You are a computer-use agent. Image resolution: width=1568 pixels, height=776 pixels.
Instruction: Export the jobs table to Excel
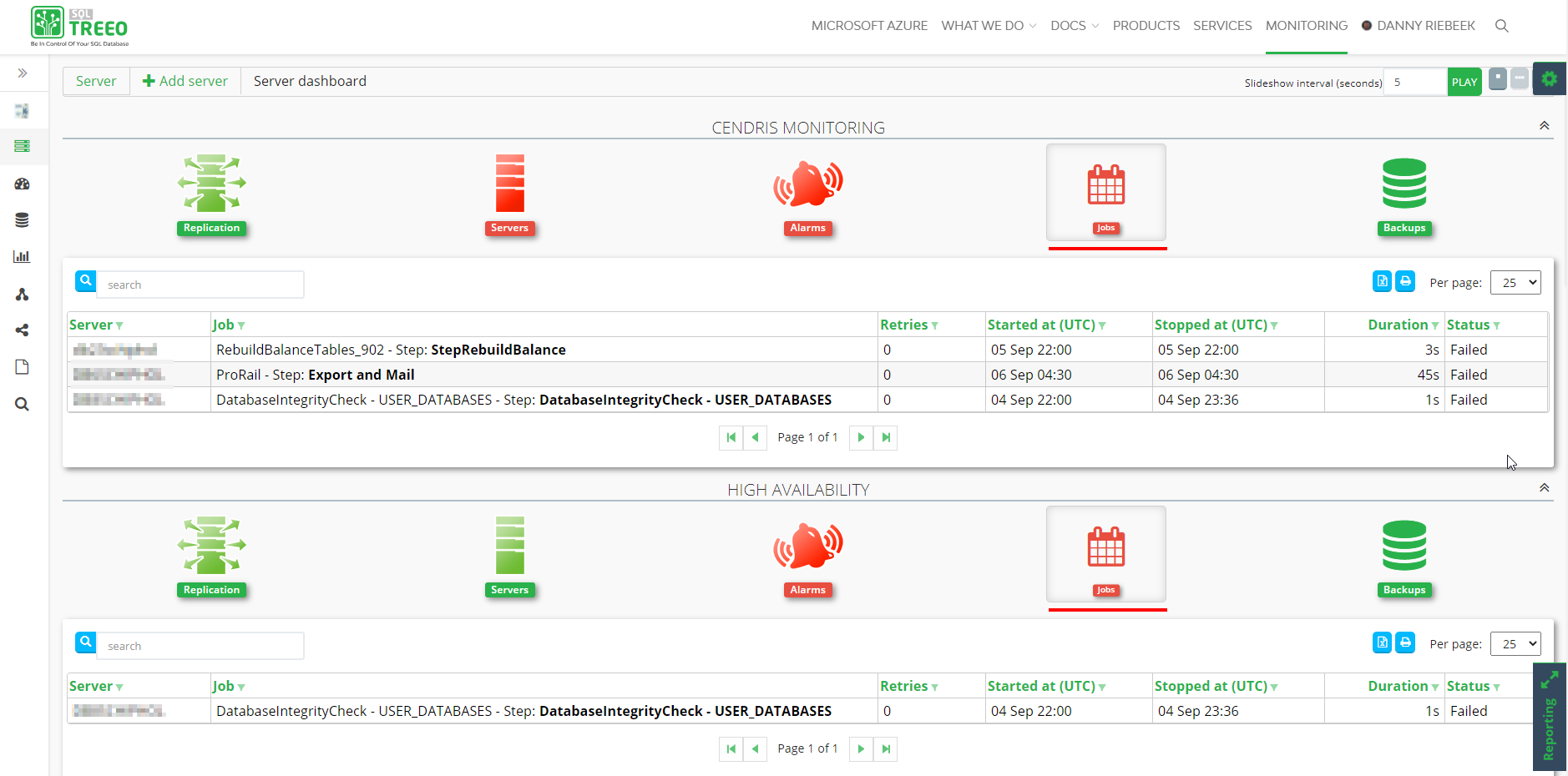pyautogui.click(x=1381, y=282)
